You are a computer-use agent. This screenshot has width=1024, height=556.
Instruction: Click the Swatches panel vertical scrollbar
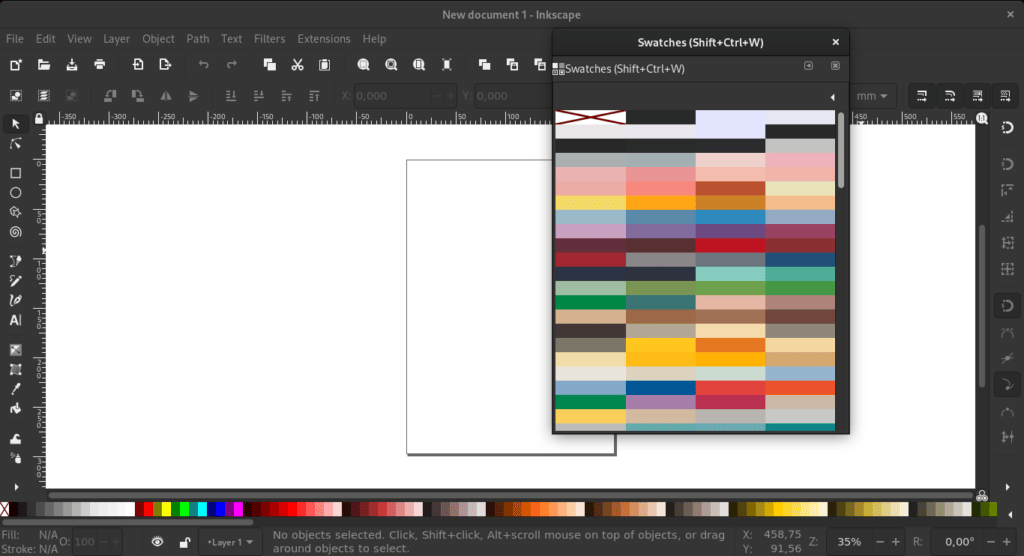842,150
